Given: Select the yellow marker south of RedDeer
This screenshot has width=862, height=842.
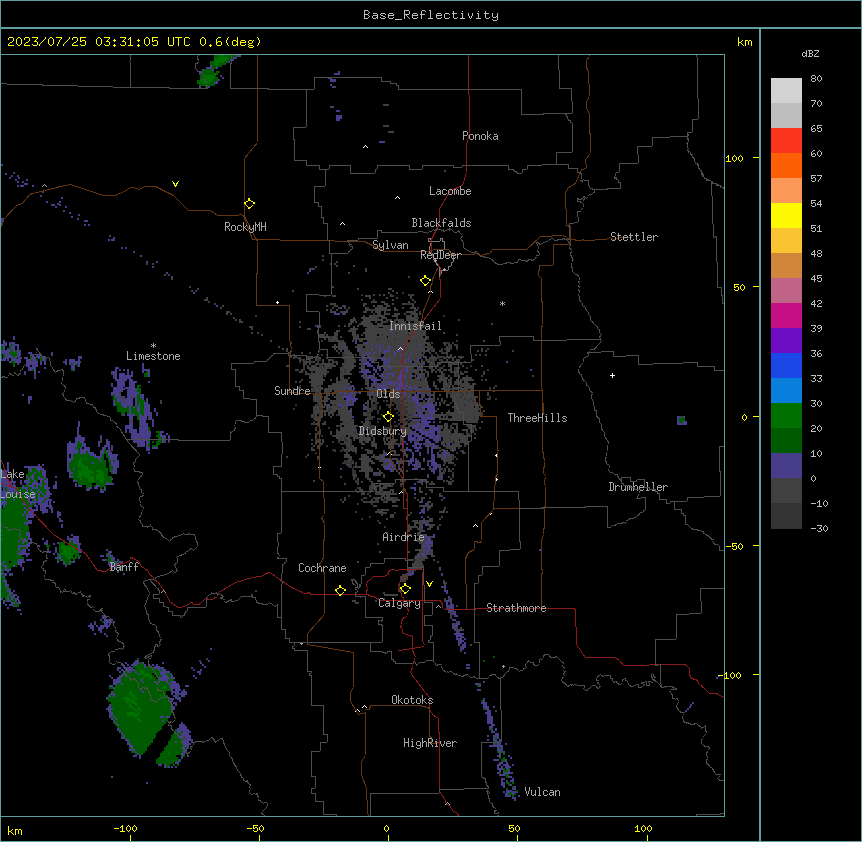Looking at the screenshot, I should 426,281.
